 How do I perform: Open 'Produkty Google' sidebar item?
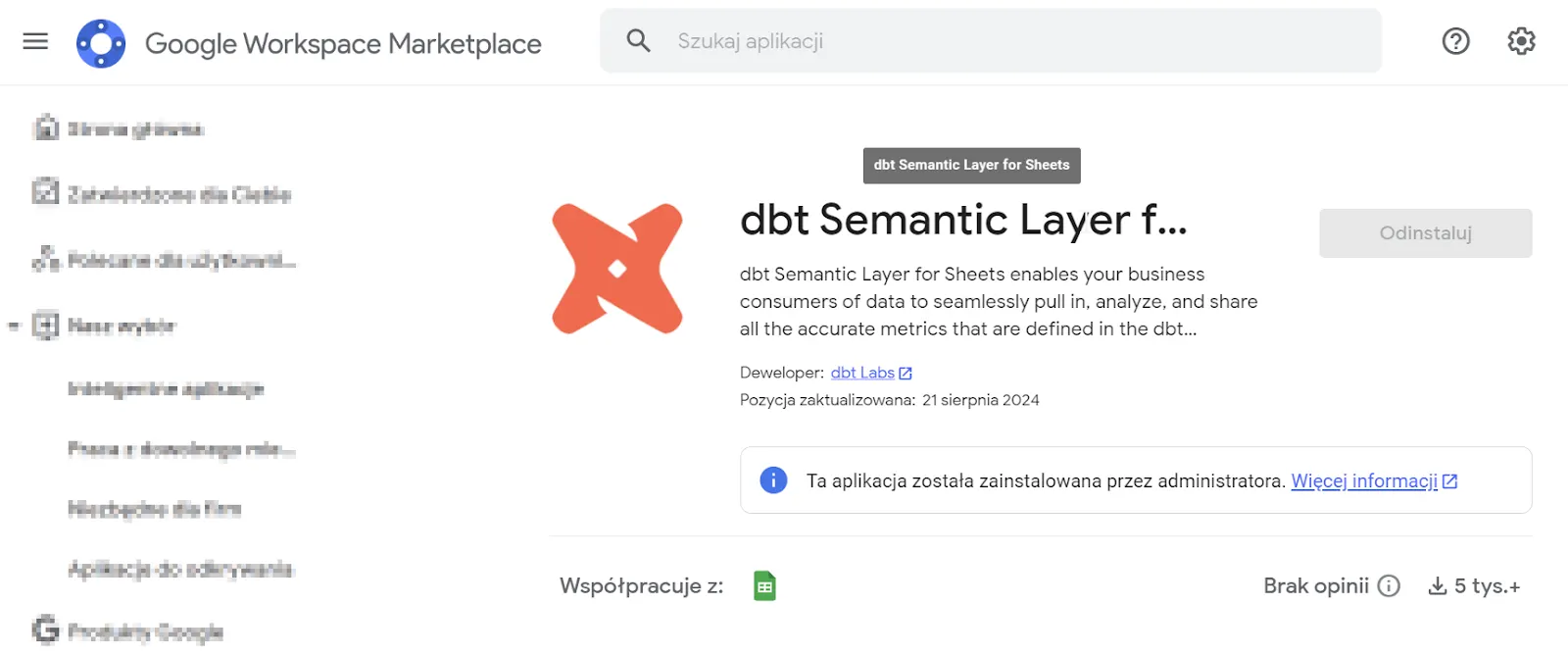145,632
